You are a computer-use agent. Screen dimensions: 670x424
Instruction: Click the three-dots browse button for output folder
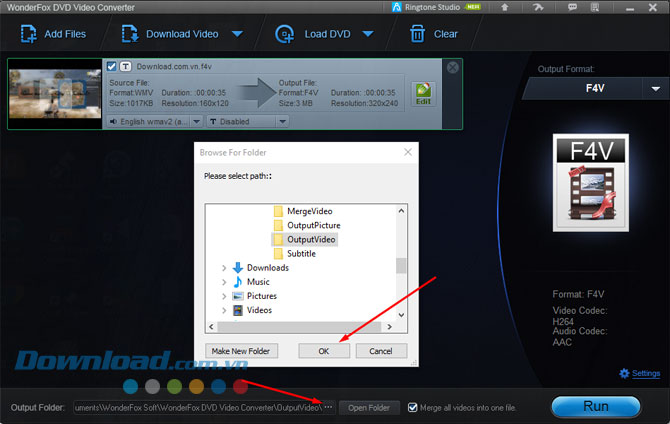coord(328,407)
